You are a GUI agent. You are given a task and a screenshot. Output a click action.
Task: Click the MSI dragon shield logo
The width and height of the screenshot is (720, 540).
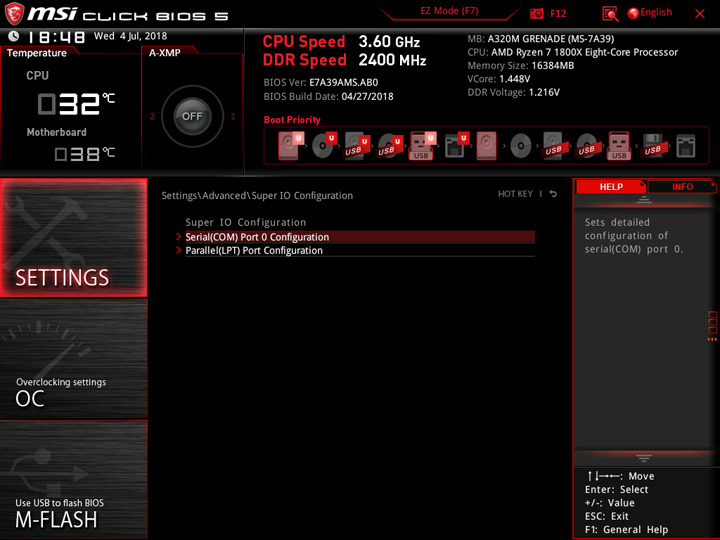click(x=14, y=14)
